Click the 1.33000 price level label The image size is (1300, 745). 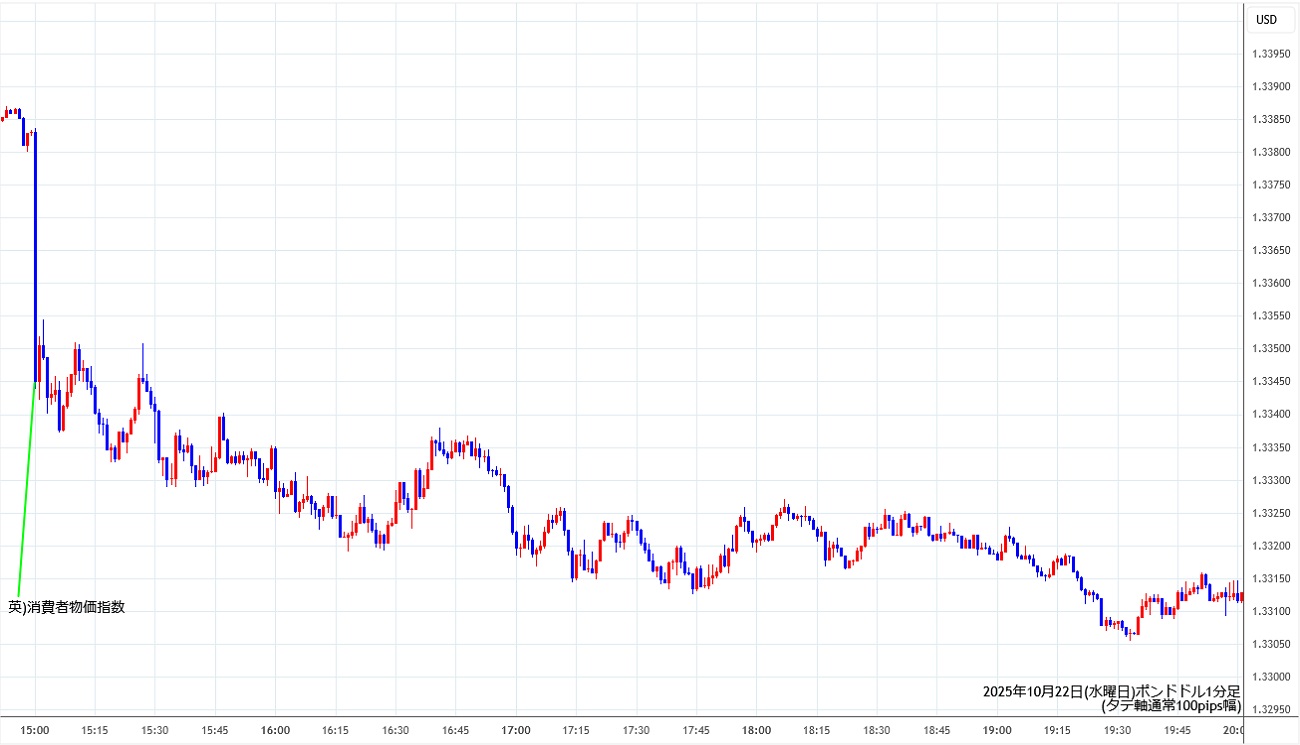[x=1271, y=677]
